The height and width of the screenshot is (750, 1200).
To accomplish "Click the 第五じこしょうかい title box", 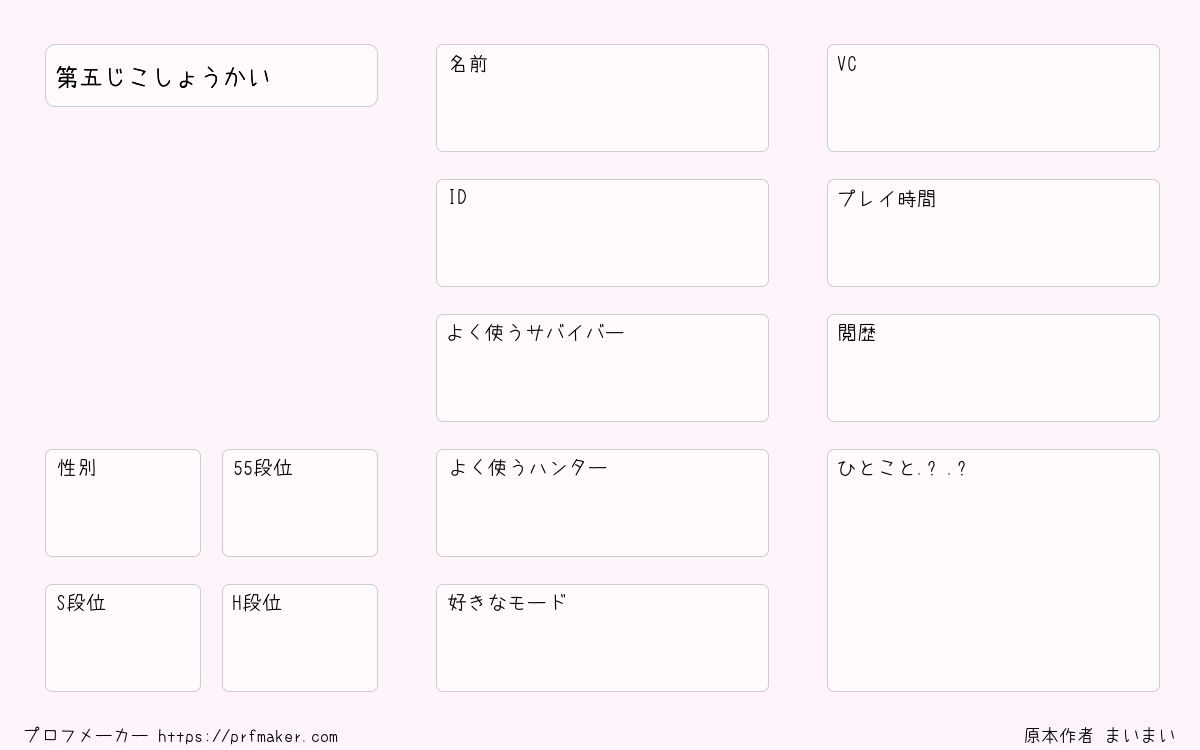I will tap(211, 75).
